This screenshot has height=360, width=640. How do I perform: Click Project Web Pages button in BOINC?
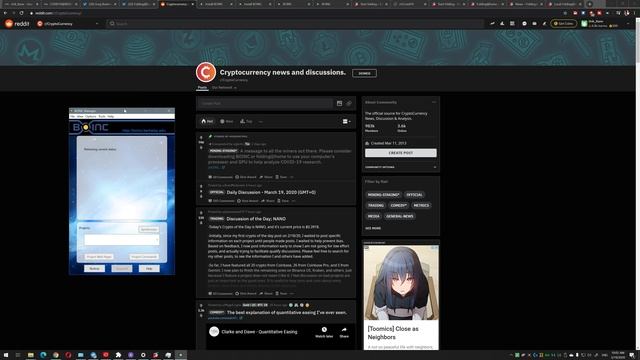[x=99, y=257]
